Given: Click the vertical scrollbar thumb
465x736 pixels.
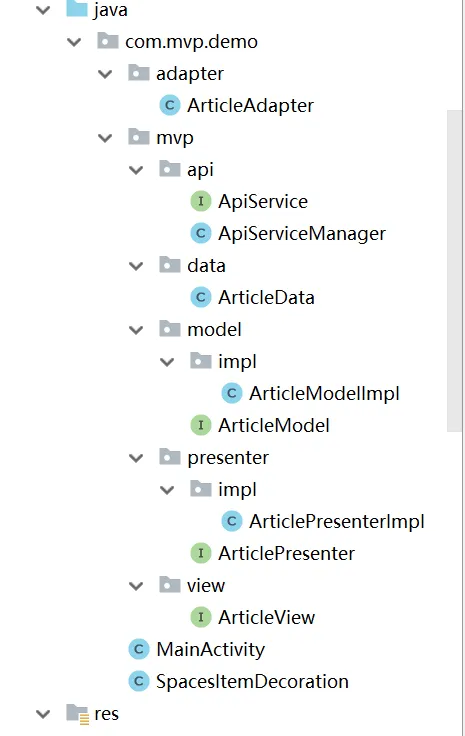Looking at the screenshot, I should coord(455,271).
